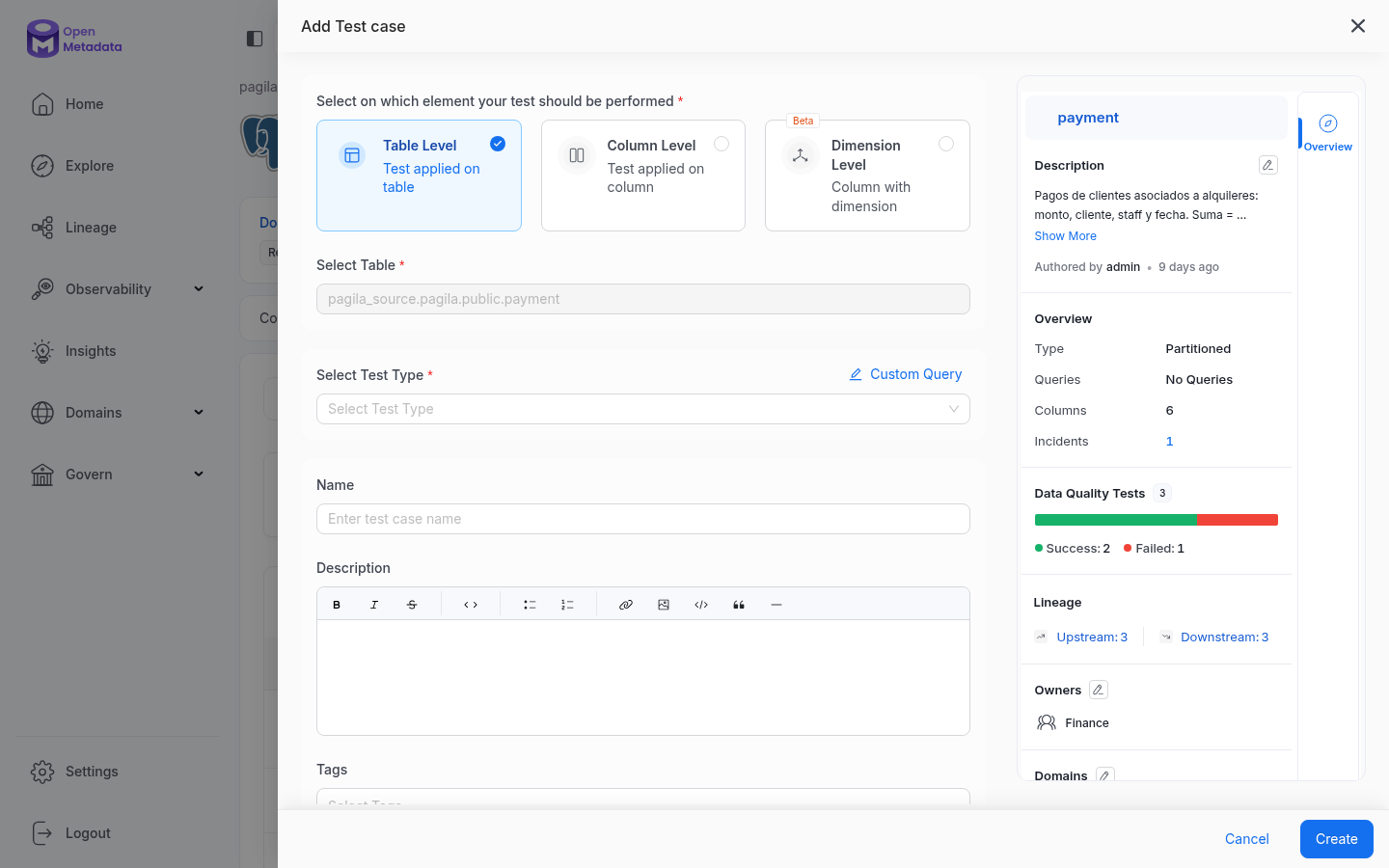Click the Data Quality Tests count badge

click(1162, 493)
